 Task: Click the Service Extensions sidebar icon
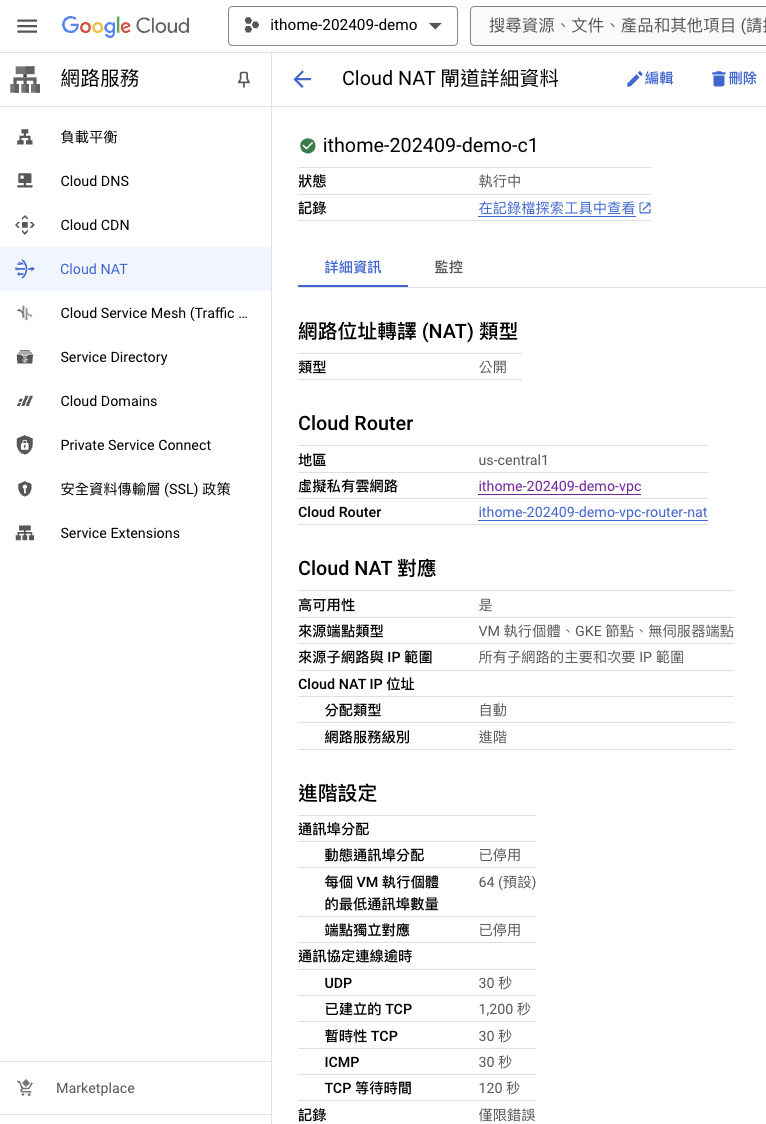[25, 533]
